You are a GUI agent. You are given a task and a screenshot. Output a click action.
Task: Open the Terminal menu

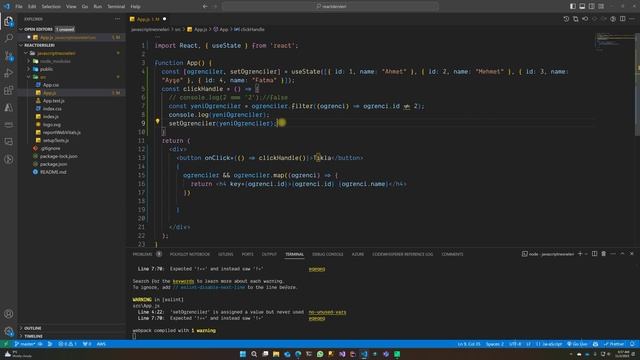(x=116, y=7)
